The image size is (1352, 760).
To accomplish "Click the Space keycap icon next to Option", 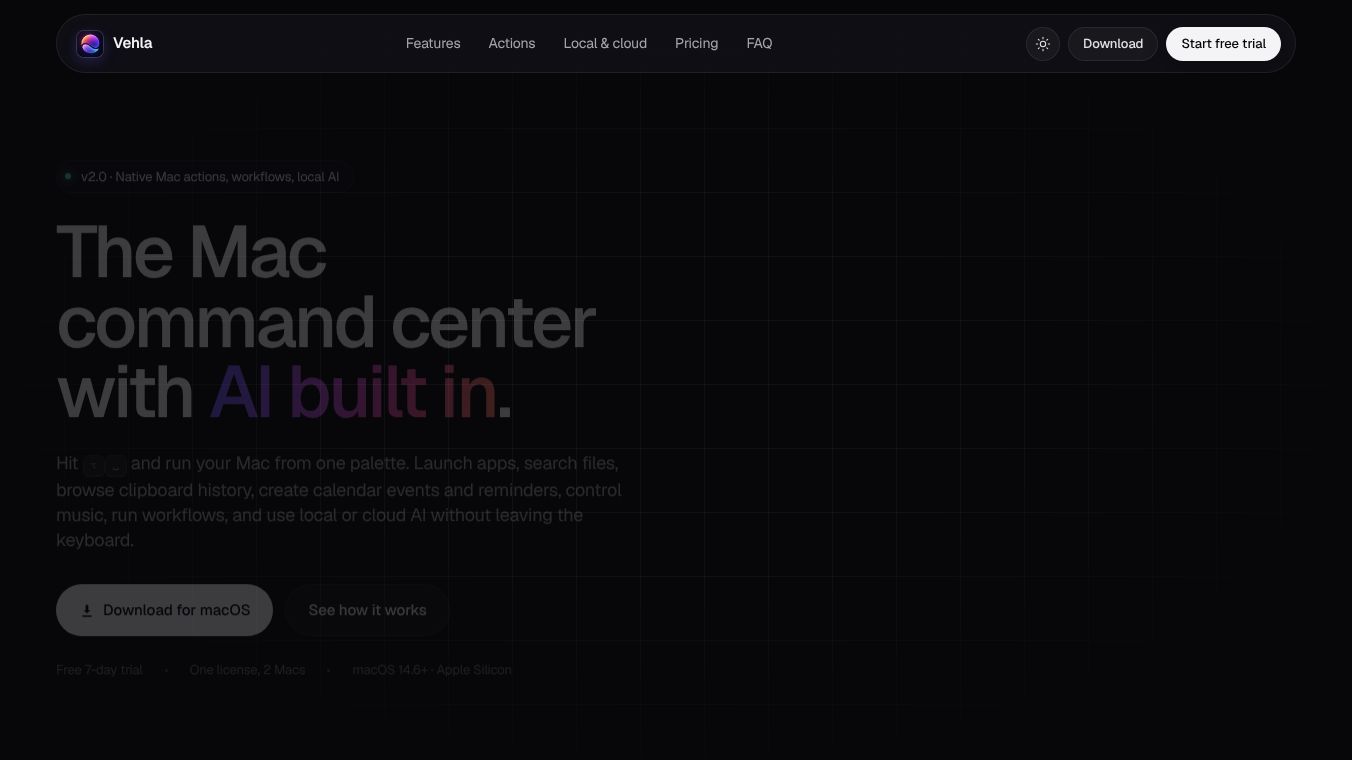I will click(116, 465).
